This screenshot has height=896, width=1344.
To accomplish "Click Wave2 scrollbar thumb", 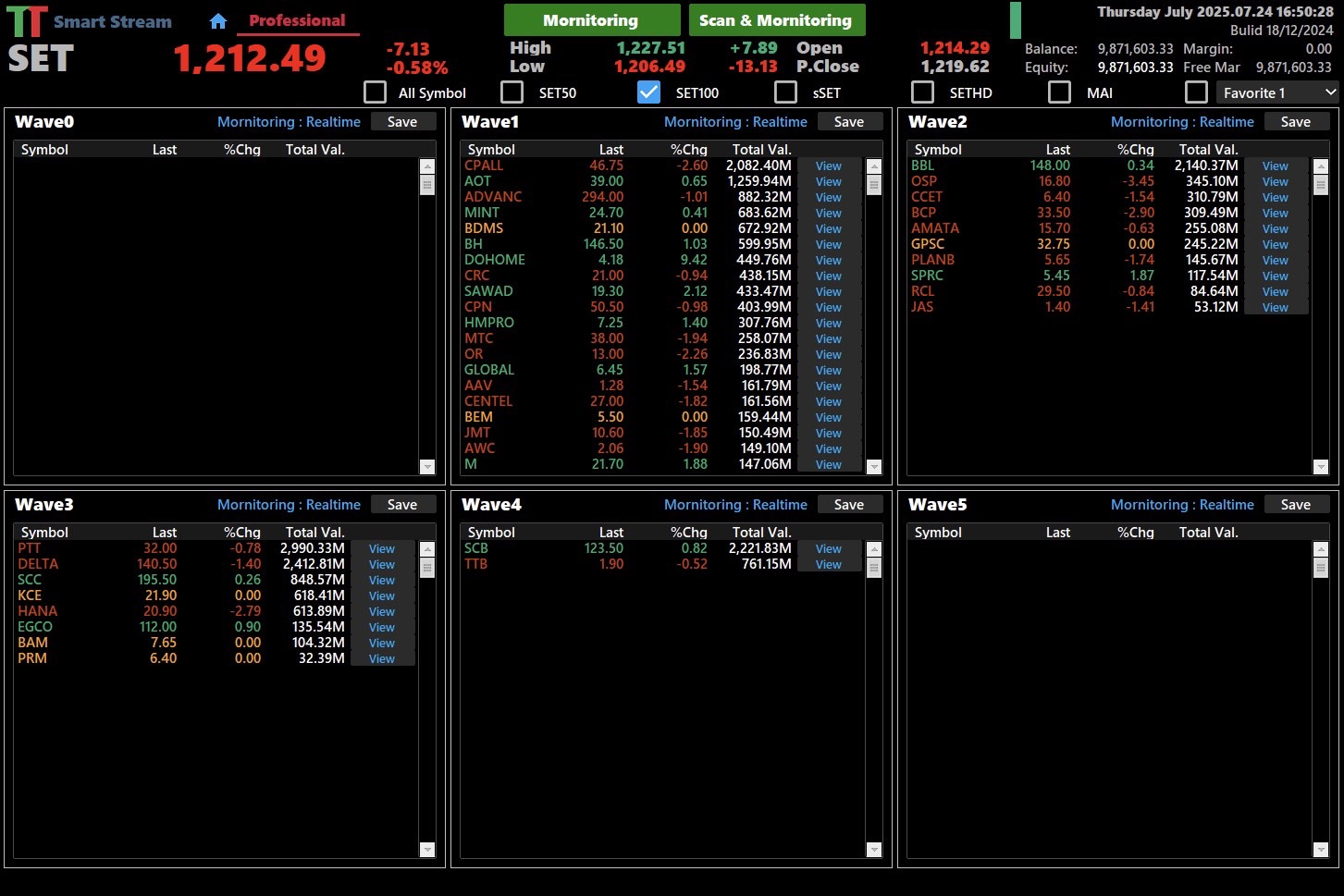I will 1321,184.
